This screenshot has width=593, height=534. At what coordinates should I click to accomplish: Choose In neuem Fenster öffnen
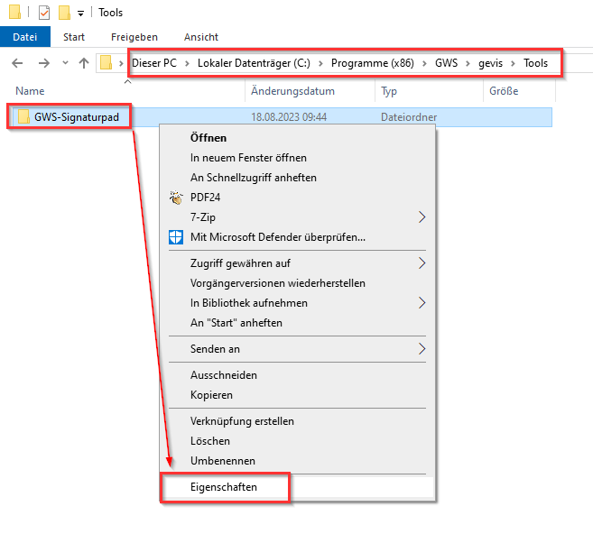coord(297,158)
